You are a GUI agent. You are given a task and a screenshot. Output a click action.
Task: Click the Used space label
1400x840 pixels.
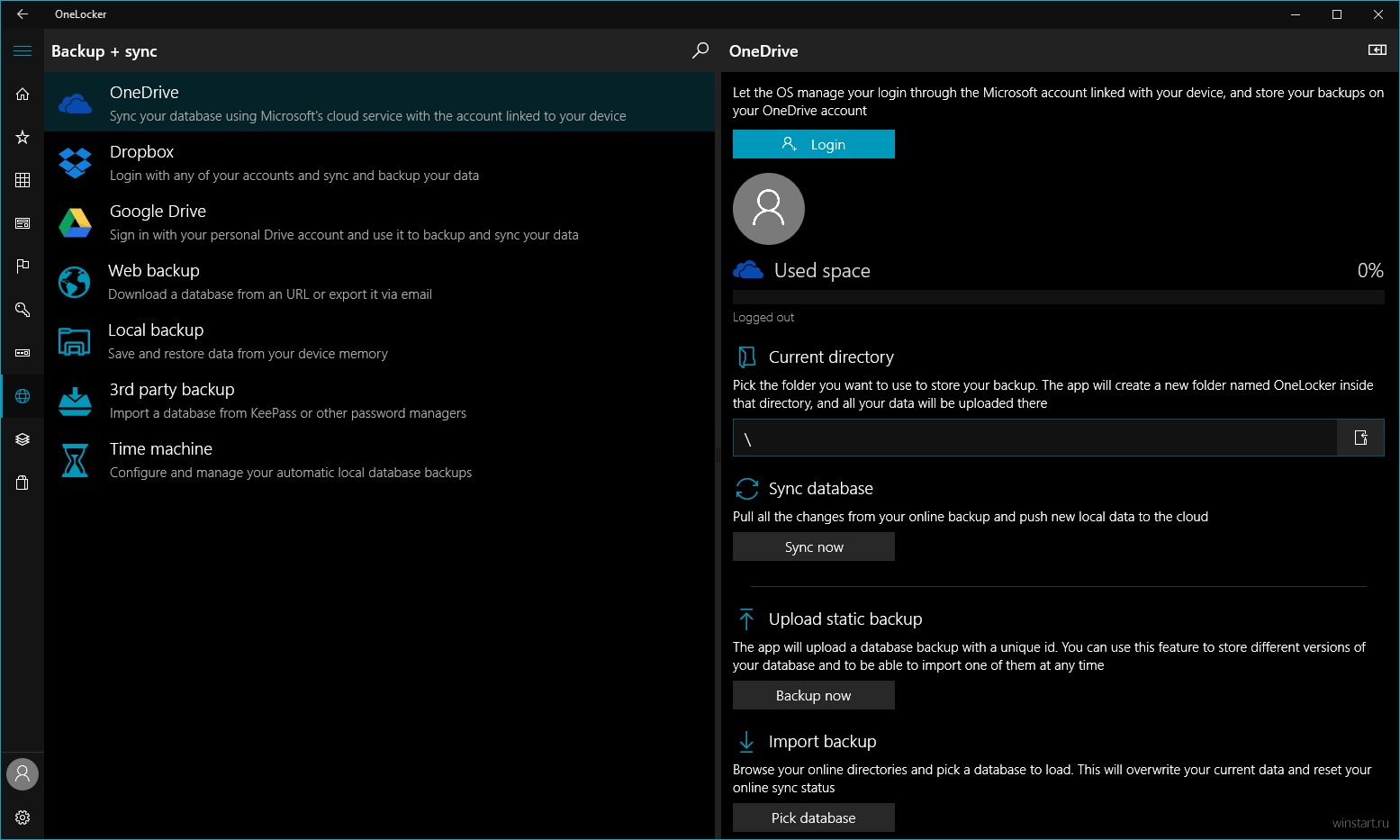(x=822, y=271)
